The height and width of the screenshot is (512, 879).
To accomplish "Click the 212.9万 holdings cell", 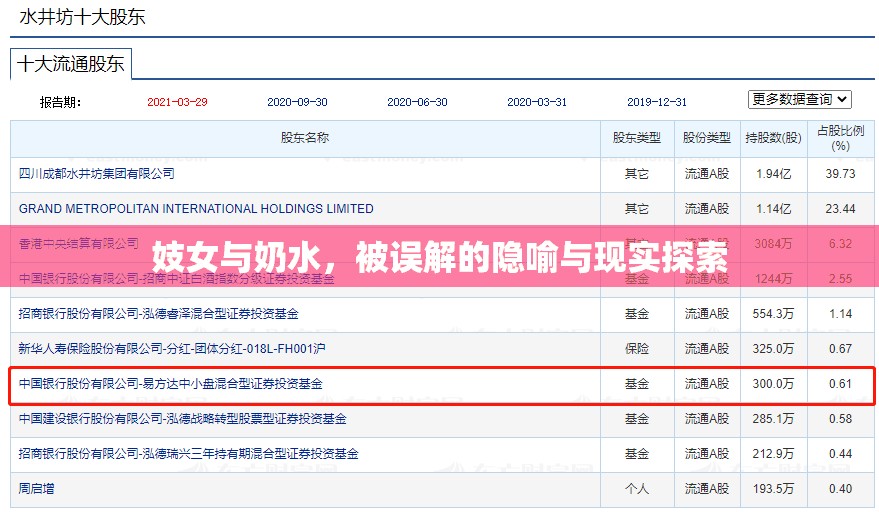I will coord(774,454).
